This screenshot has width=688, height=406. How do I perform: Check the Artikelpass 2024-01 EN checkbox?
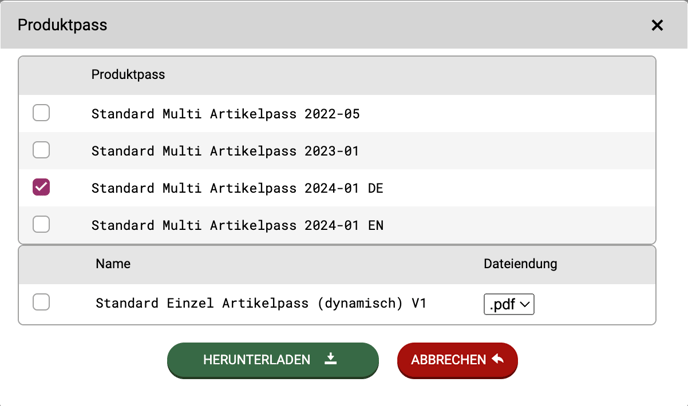pos(41,224)
